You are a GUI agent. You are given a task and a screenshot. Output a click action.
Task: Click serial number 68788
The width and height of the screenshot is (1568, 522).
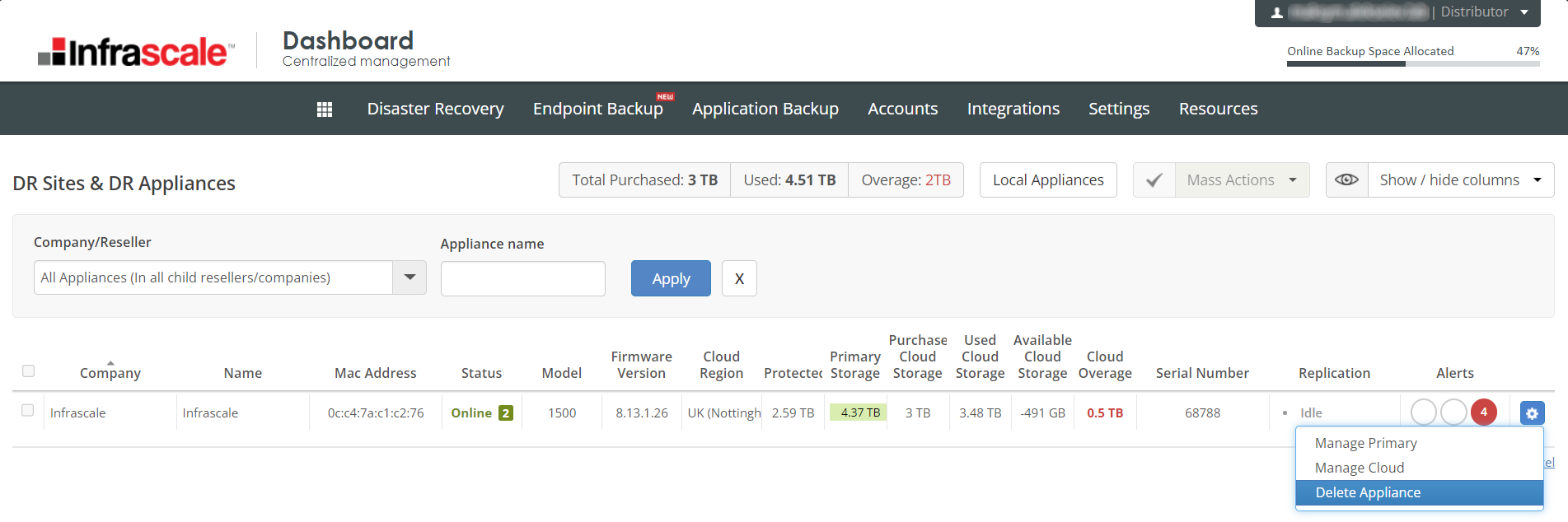click(x=1203, y=413)
